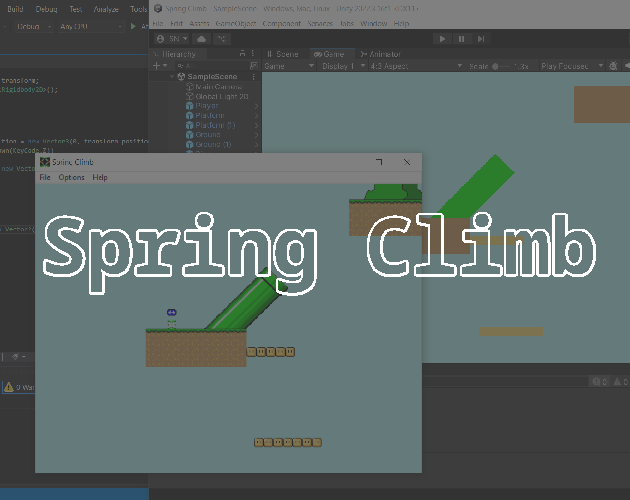Screen dimensions: 630x500
Task: Open Visual Studio's Build menu
Action: (15, 9)
